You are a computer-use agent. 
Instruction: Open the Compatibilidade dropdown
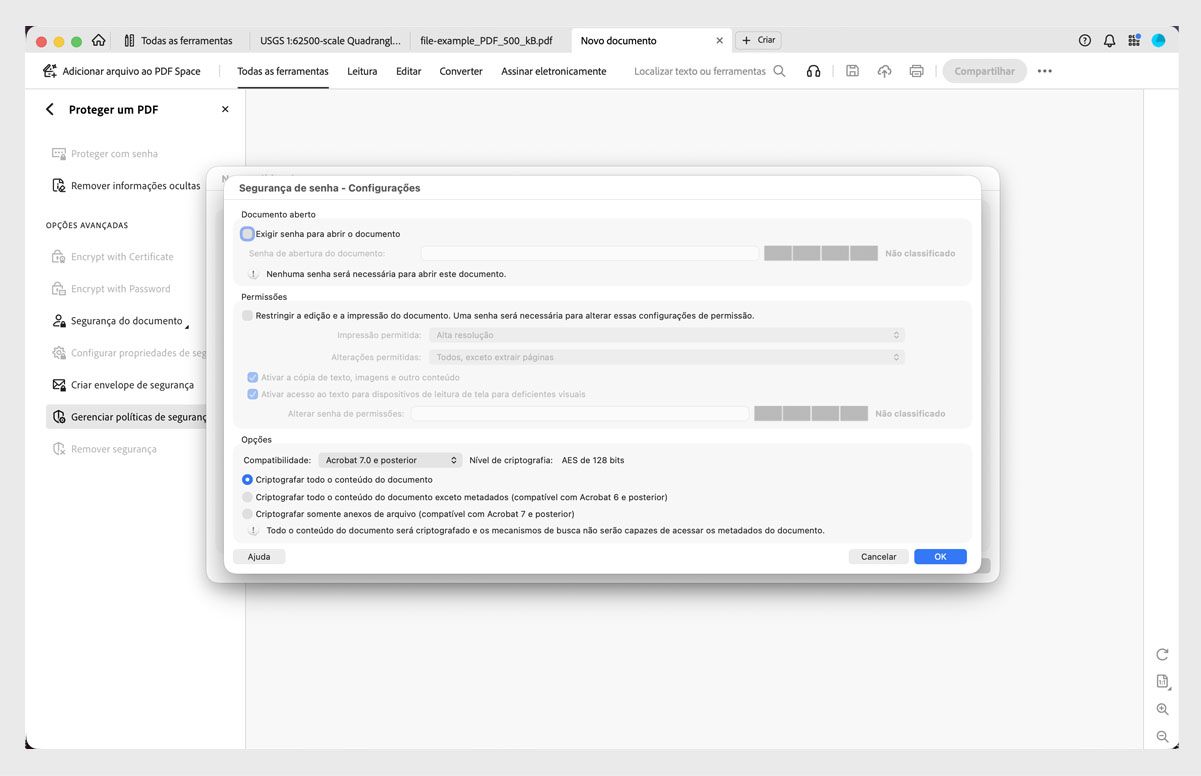[390, 460]
